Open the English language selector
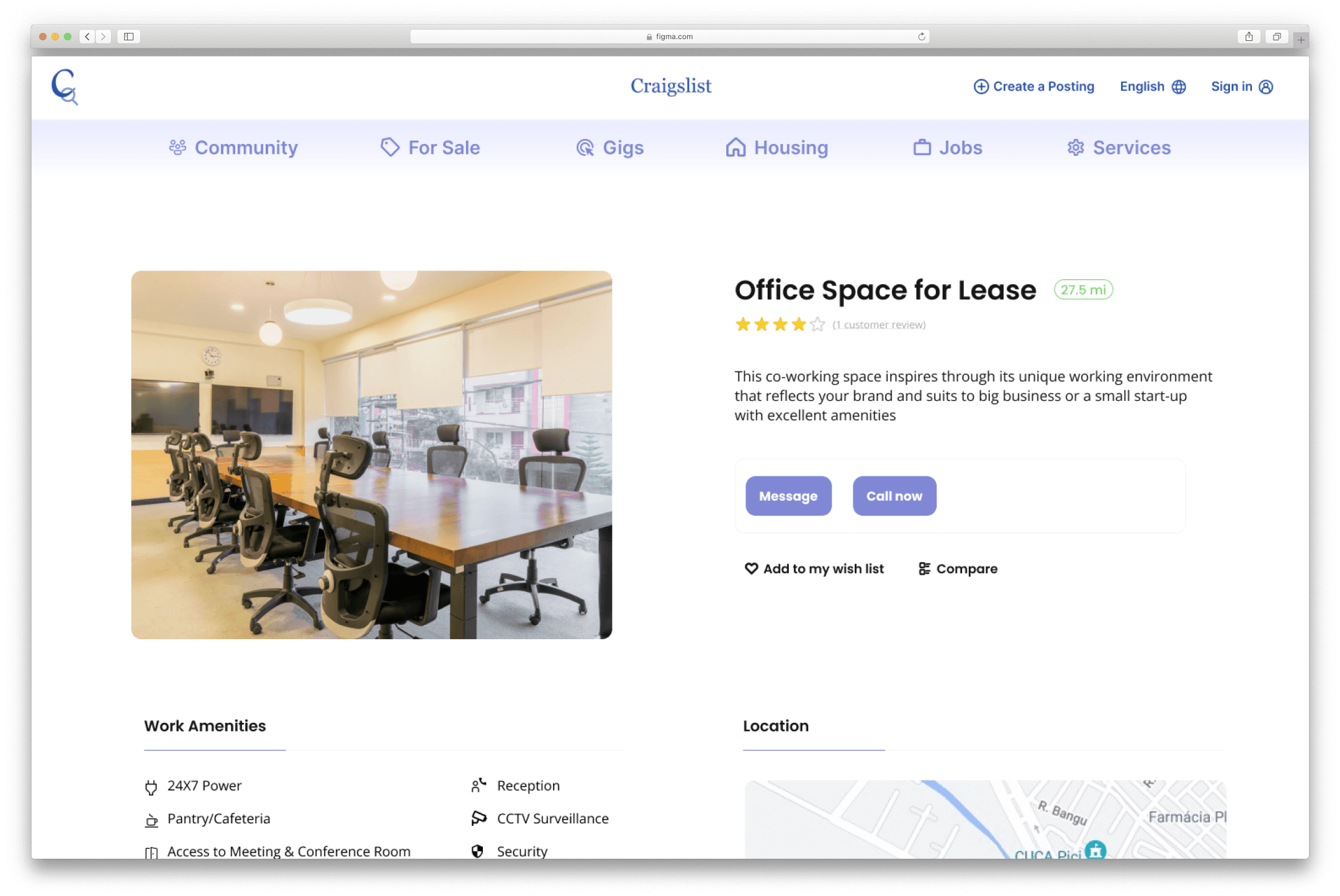The width and height of the screenshot is (1340, 896). click(x=1142, y=87)
